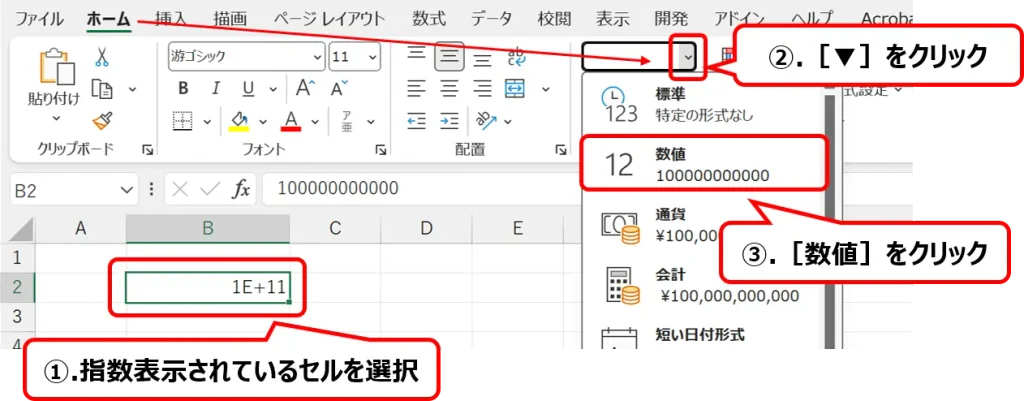Switch to the 描画 tab
Viewport: 1024px width, 401px height.
(x=231, y=18)
